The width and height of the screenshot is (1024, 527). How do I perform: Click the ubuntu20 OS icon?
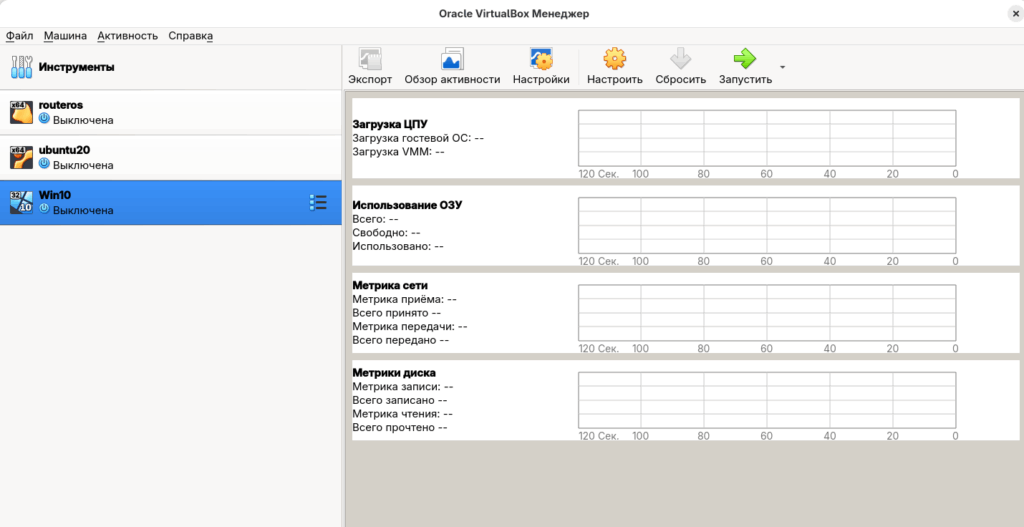click(22, 158)
